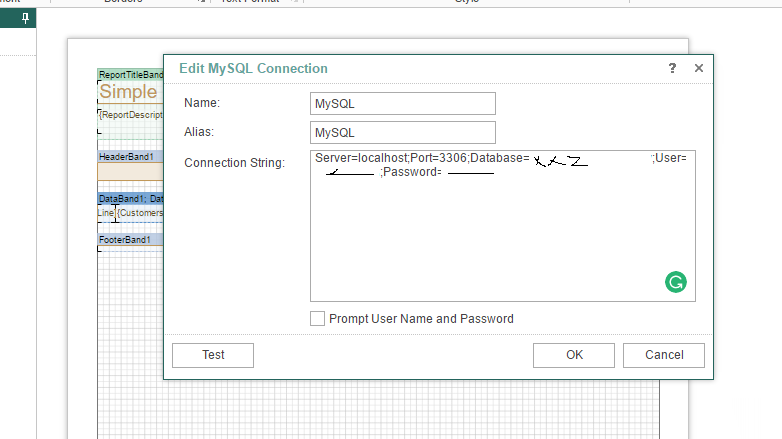782x439 pixels.
Task: Select FooterBand1 in the report designer
Action: [131, 239]
